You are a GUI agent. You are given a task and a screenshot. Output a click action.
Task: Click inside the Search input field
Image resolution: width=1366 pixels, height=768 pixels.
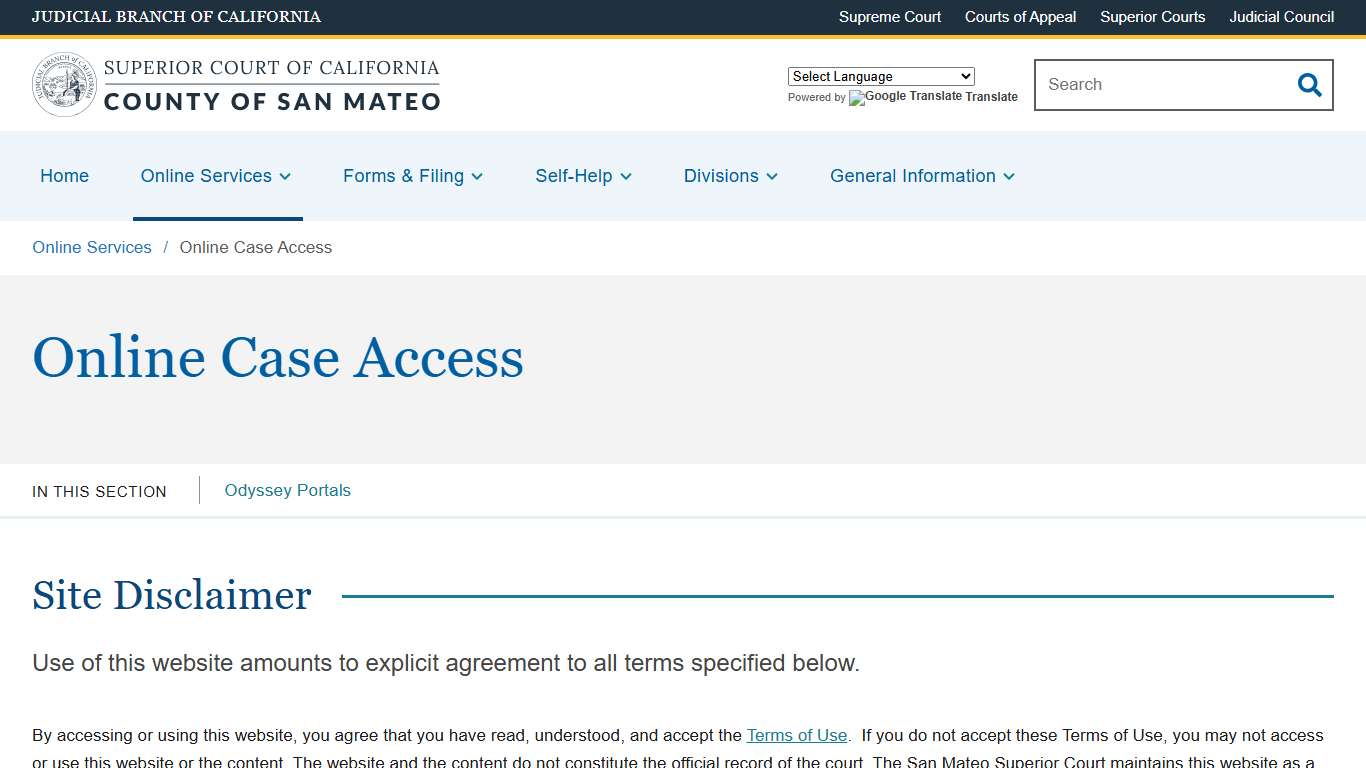(x=1150, y=85)
